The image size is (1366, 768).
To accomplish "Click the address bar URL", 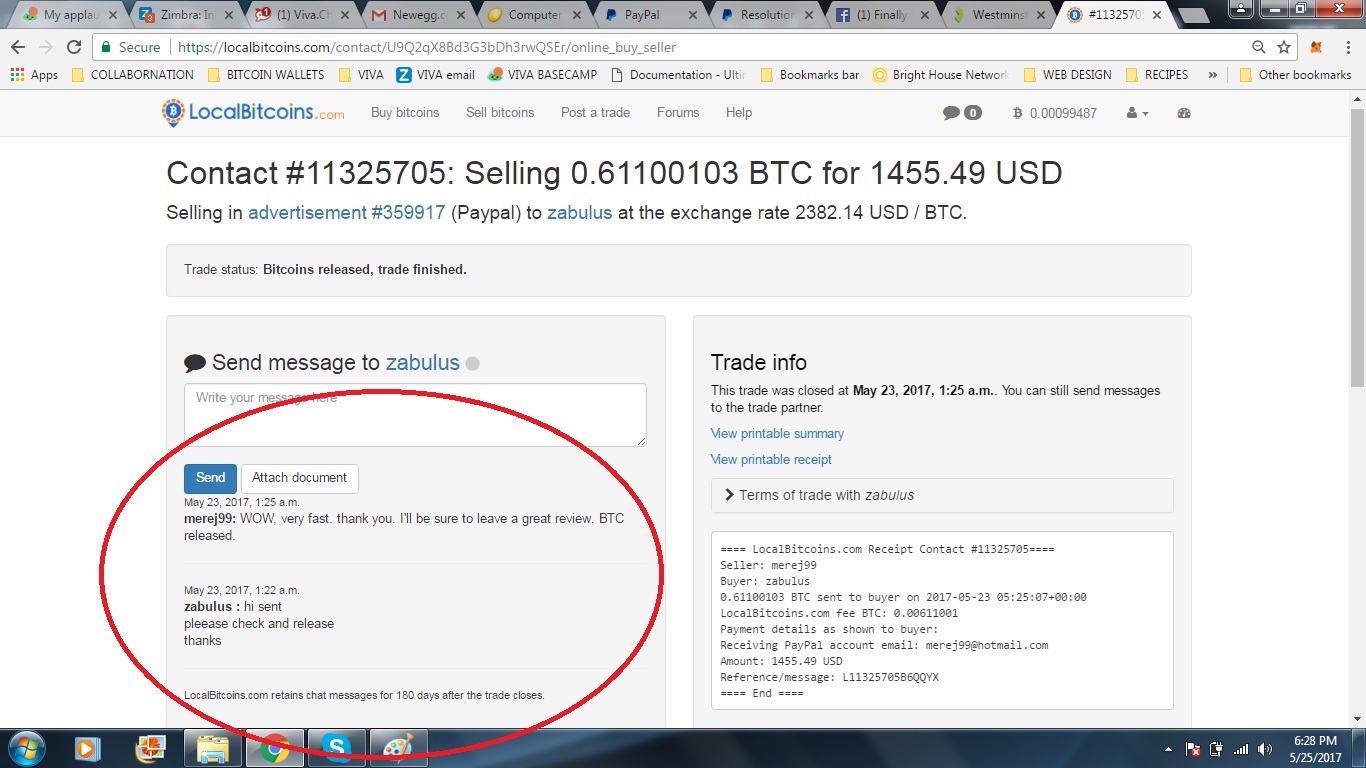I will pyautogui.click(x=425, y=47).
